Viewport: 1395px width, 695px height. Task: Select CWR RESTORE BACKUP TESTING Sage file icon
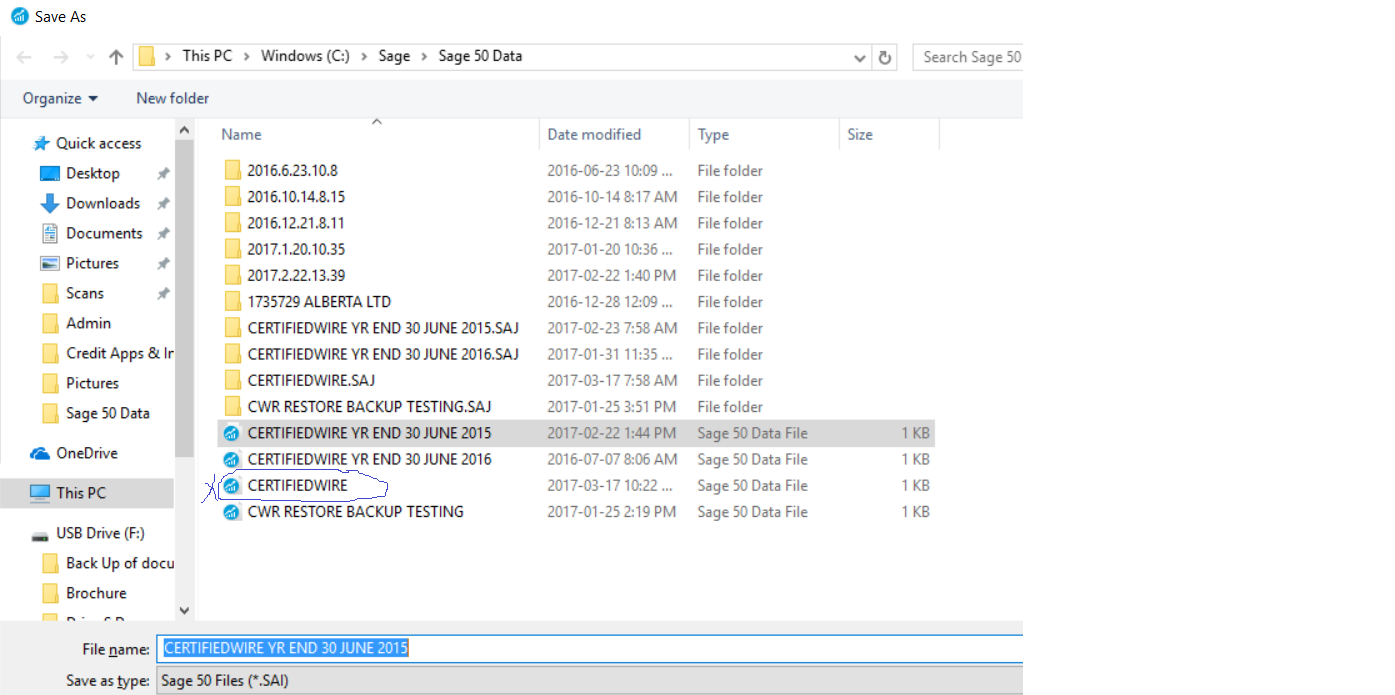(232, 512)
